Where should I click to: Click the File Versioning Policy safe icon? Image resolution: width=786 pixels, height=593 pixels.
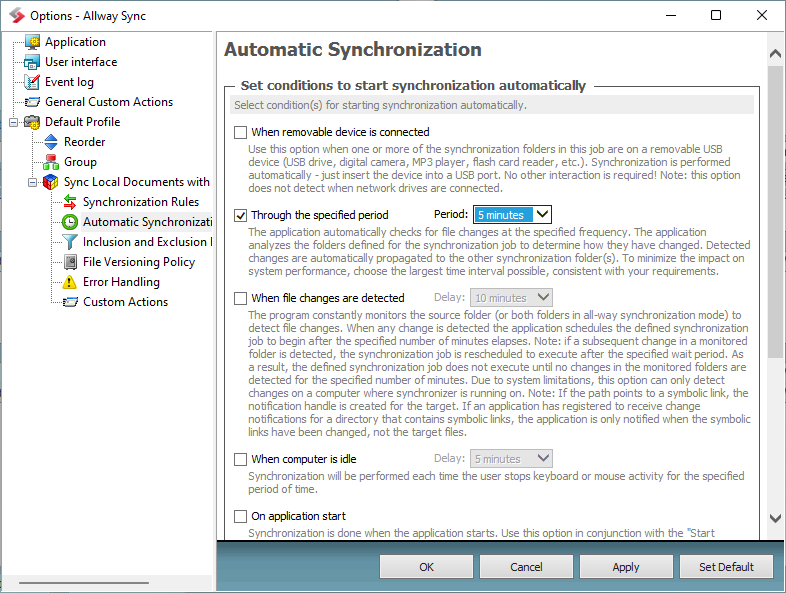point(70,262)
